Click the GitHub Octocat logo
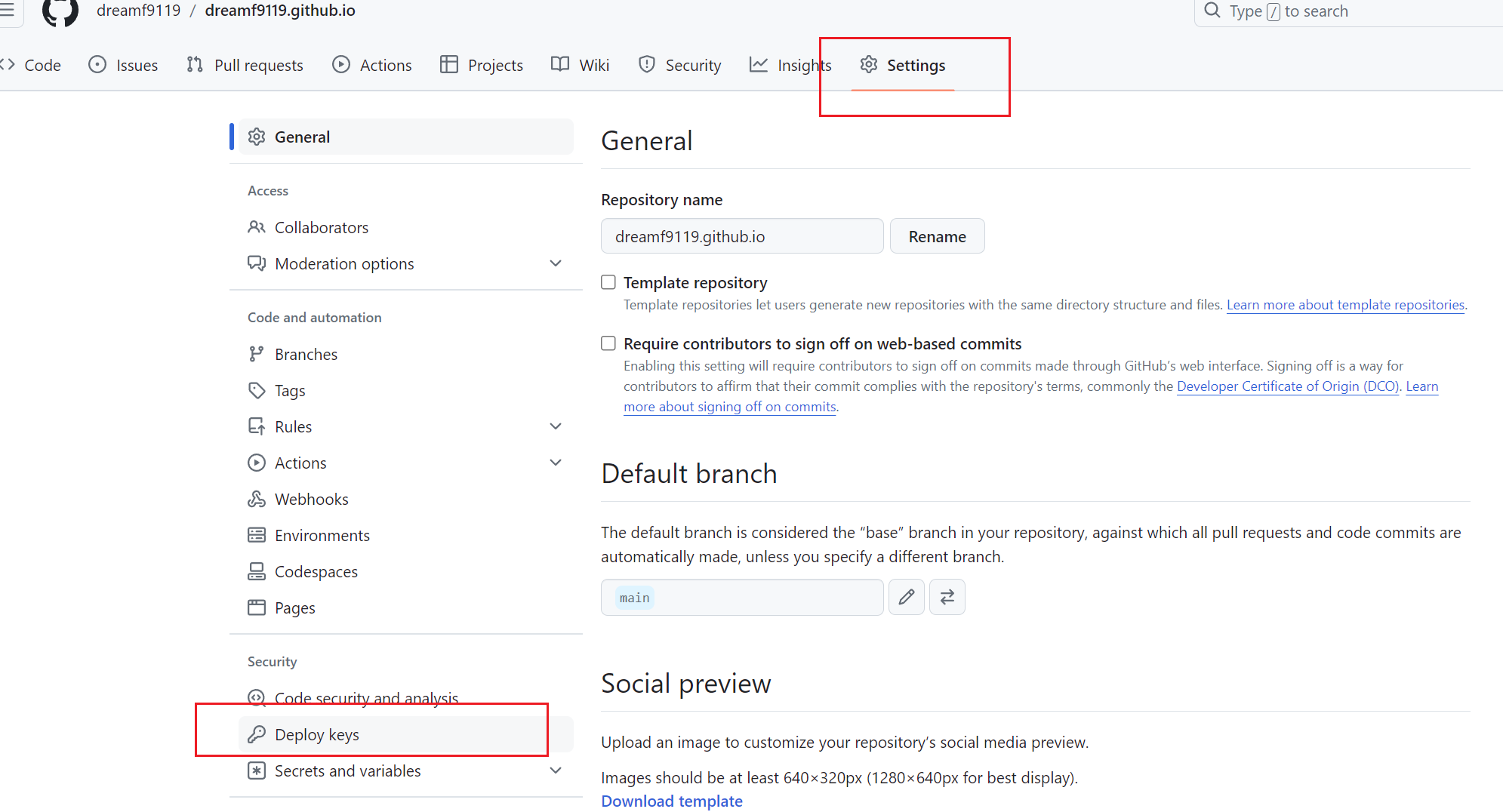 60,11
